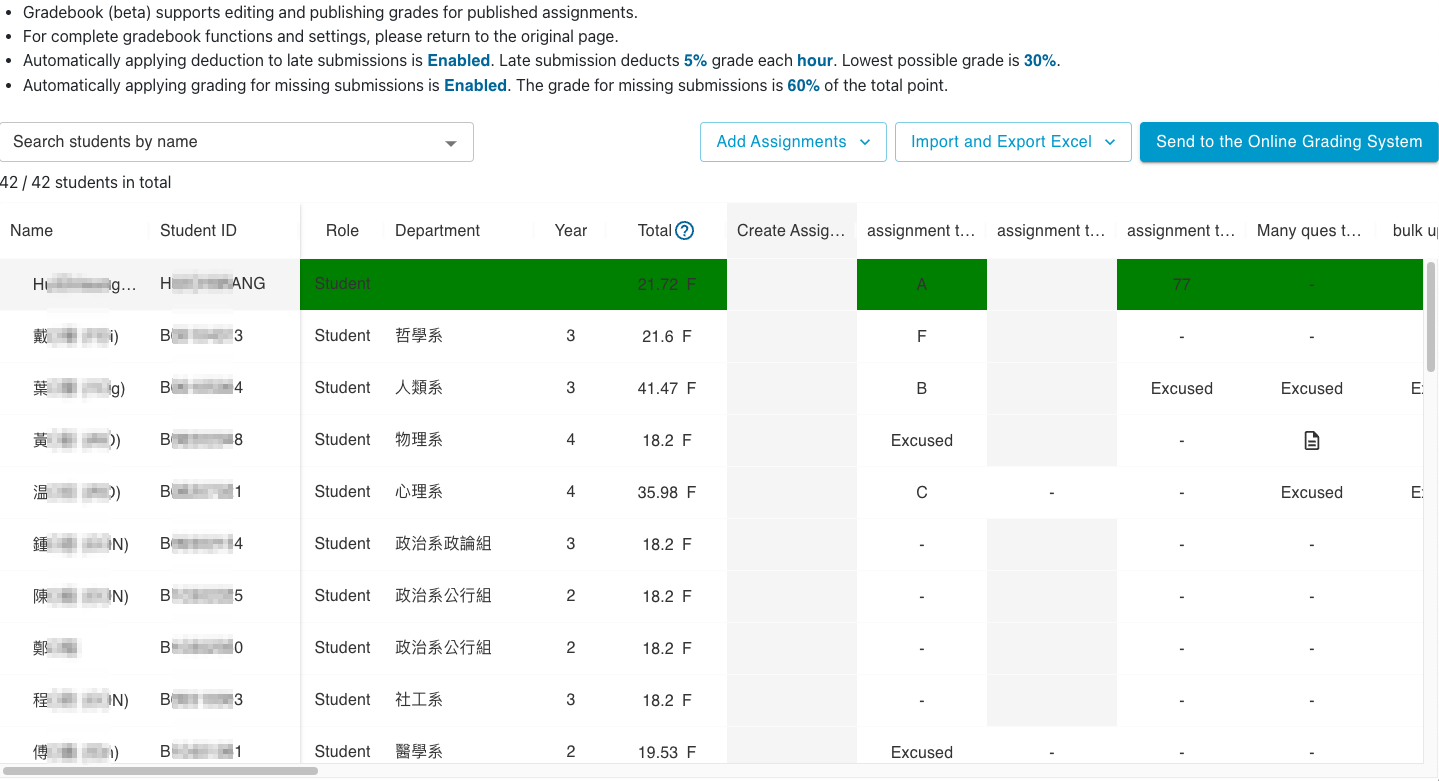
Task: Click the 35.98 F total cell
Action: [665, 492]
